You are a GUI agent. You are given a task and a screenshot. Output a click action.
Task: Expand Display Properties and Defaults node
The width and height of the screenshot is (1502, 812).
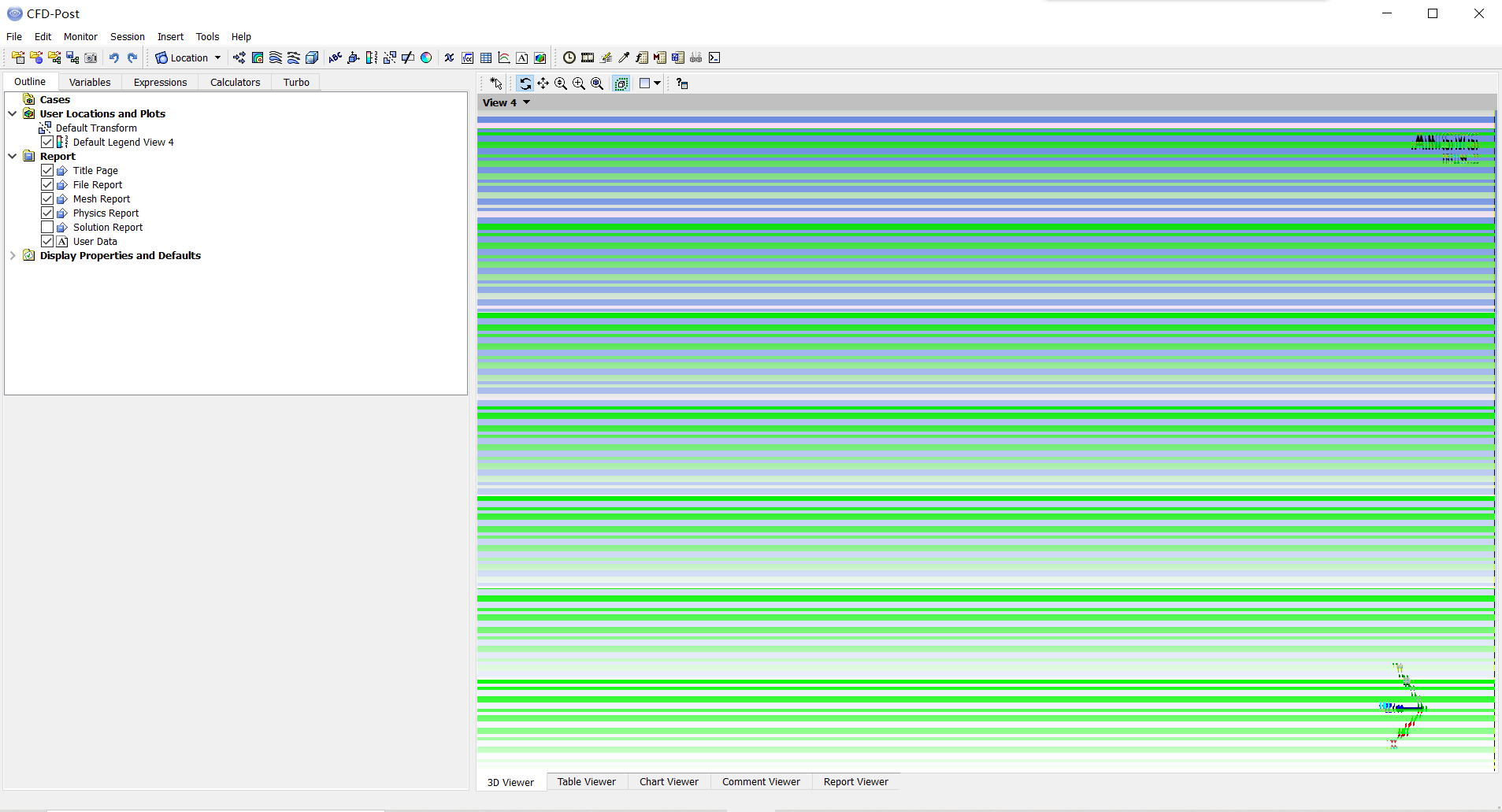point(13,256)
